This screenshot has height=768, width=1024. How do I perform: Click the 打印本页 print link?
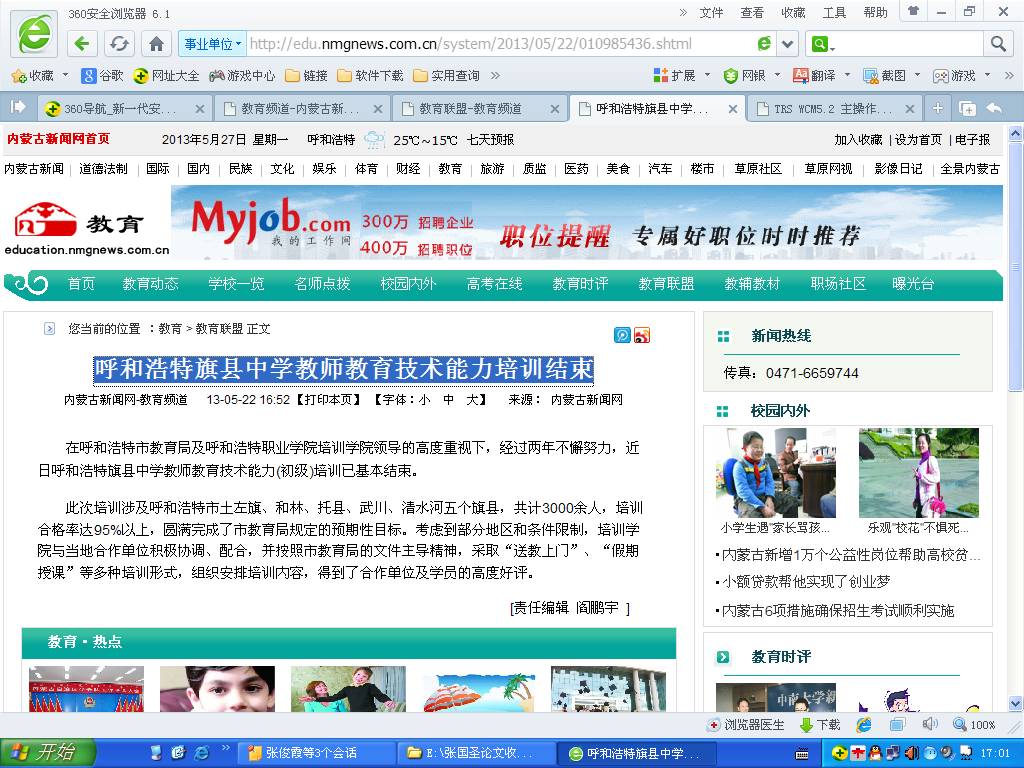tap(328, 399)
